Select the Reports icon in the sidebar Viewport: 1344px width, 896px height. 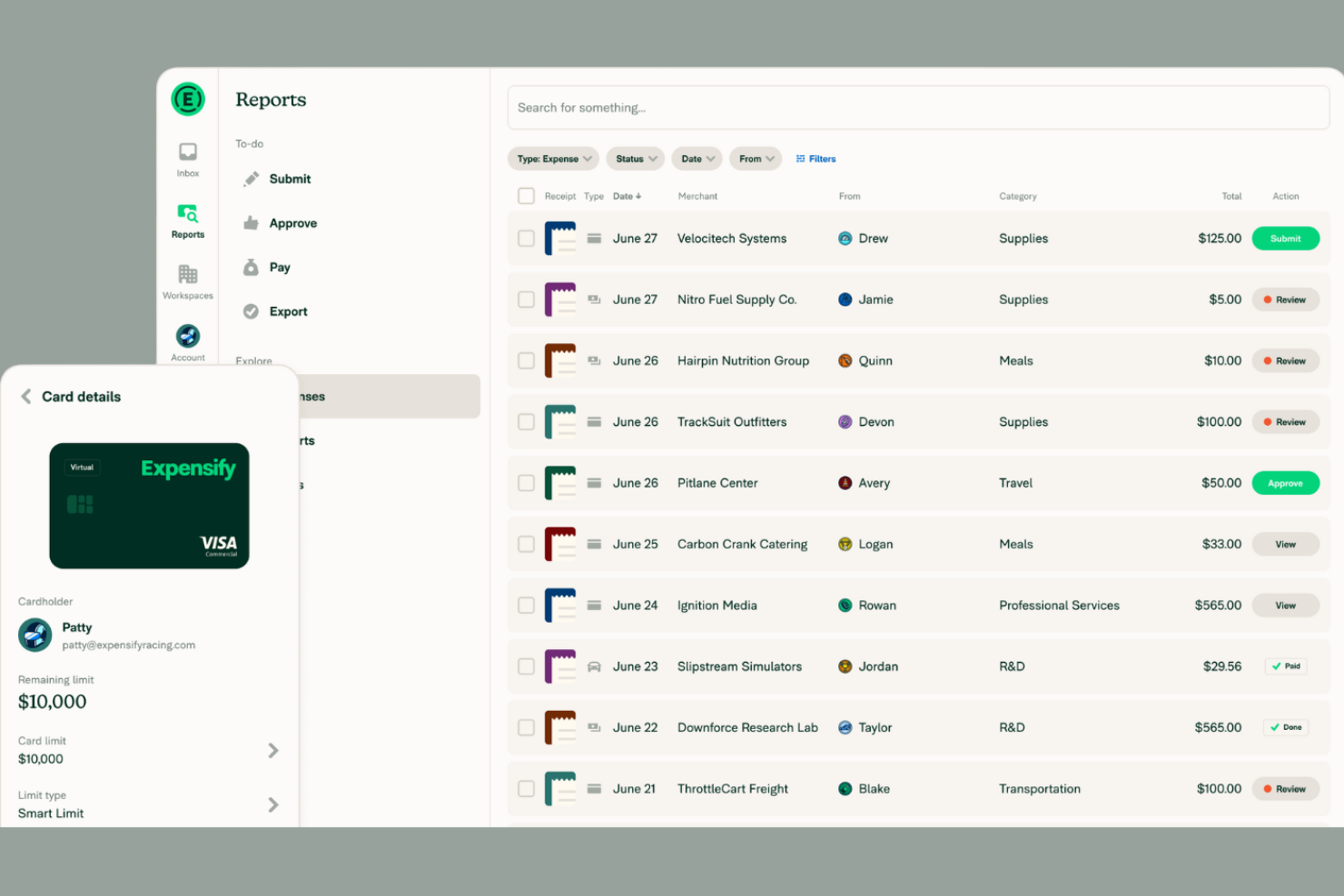tap(187, 216)
